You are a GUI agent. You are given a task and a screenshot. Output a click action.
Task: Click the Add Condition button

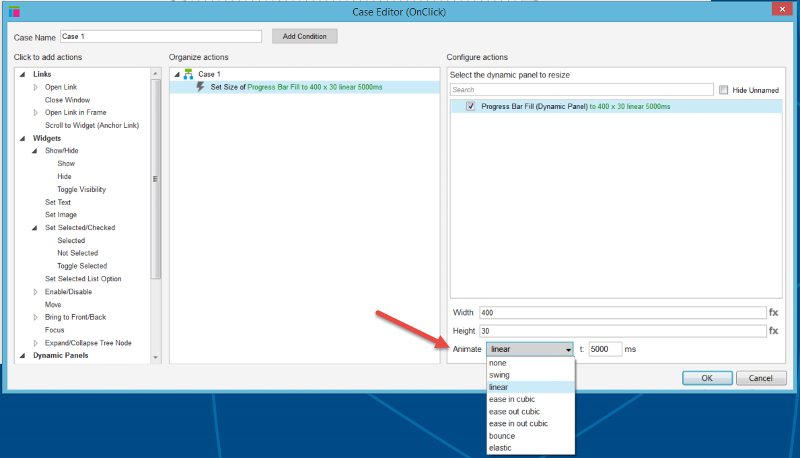305,36
